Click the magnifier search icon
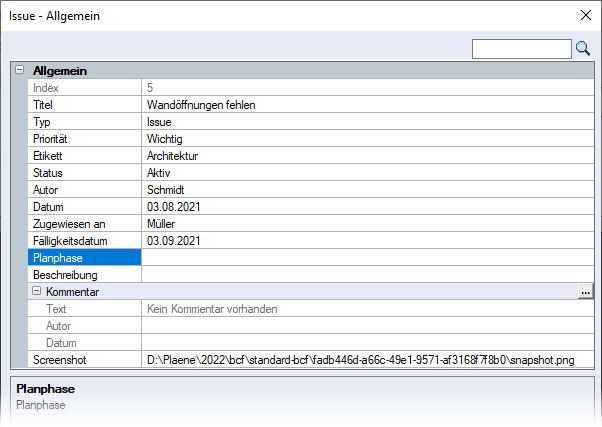The height and width of the screenshot is (427, 602). tap(583, 48)
